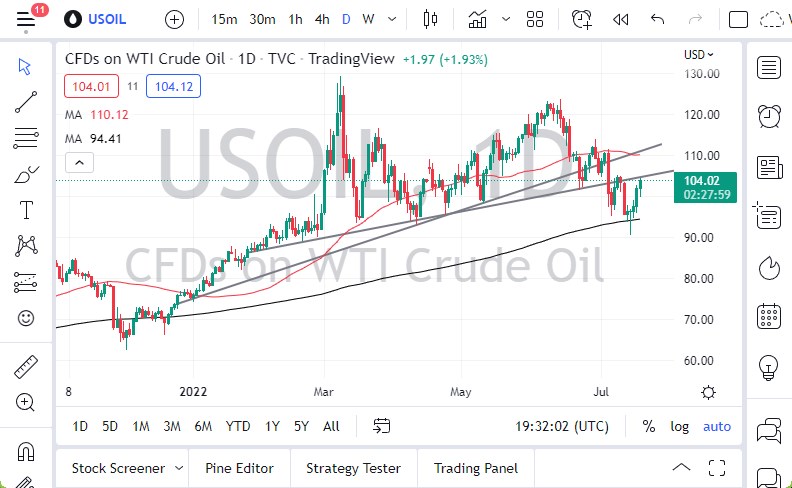
Task: Toggle the auto scale option
Action: (x=717, y=427)
